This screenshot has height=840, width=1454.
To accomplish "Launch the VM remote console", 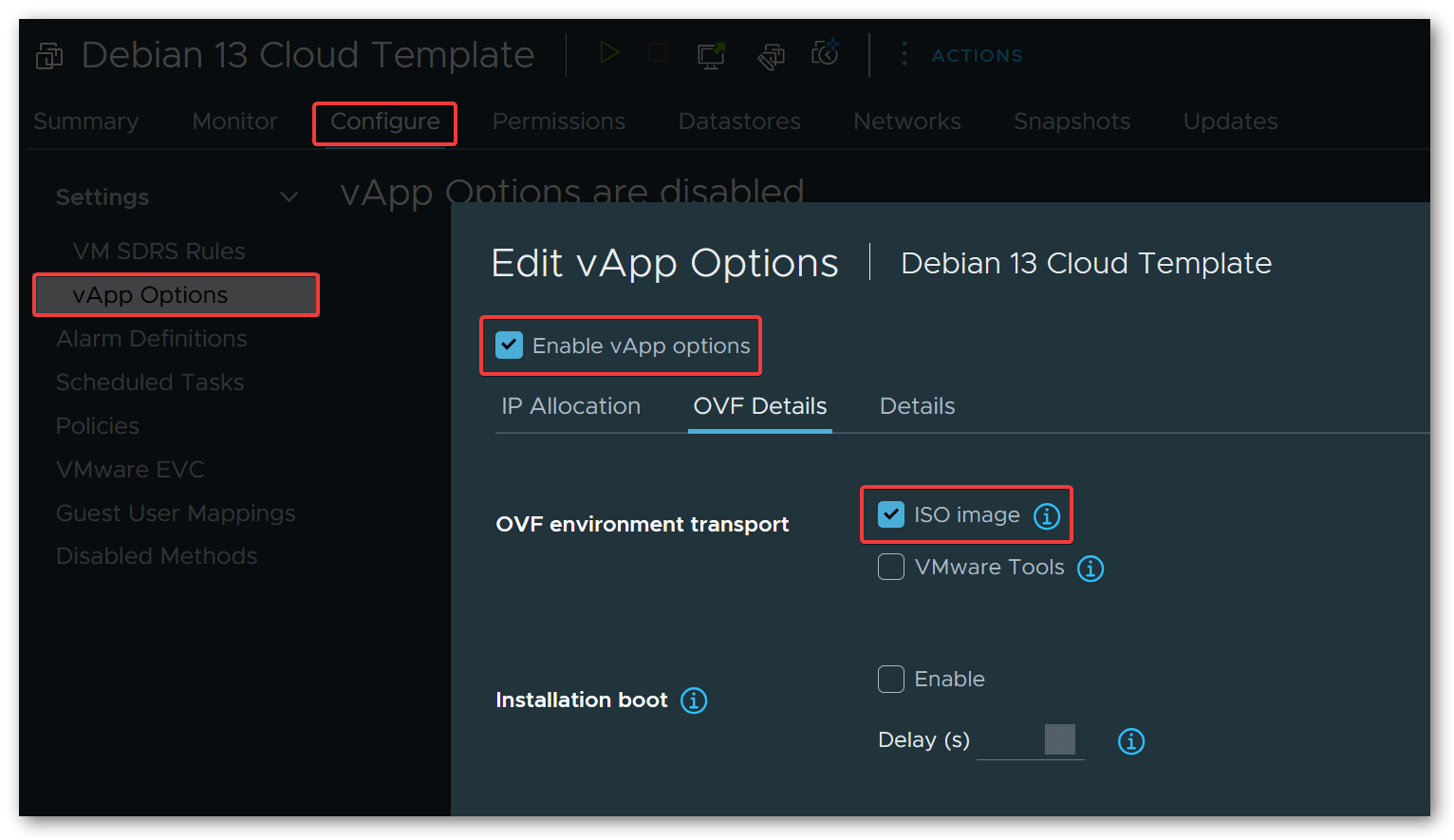I will (710, 54).
